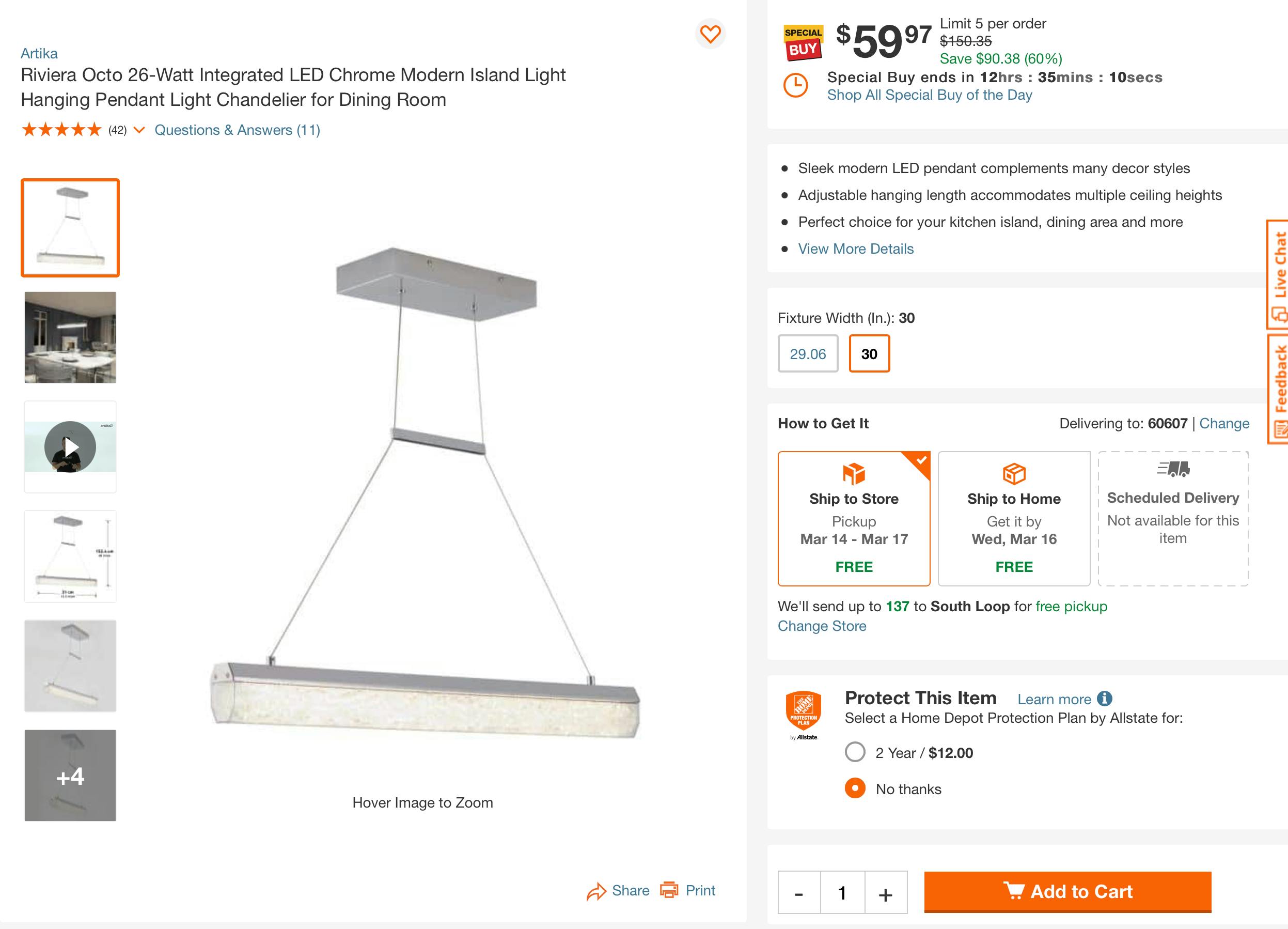
Task: Play the product video thumbnail
Action: pos(70,446)
